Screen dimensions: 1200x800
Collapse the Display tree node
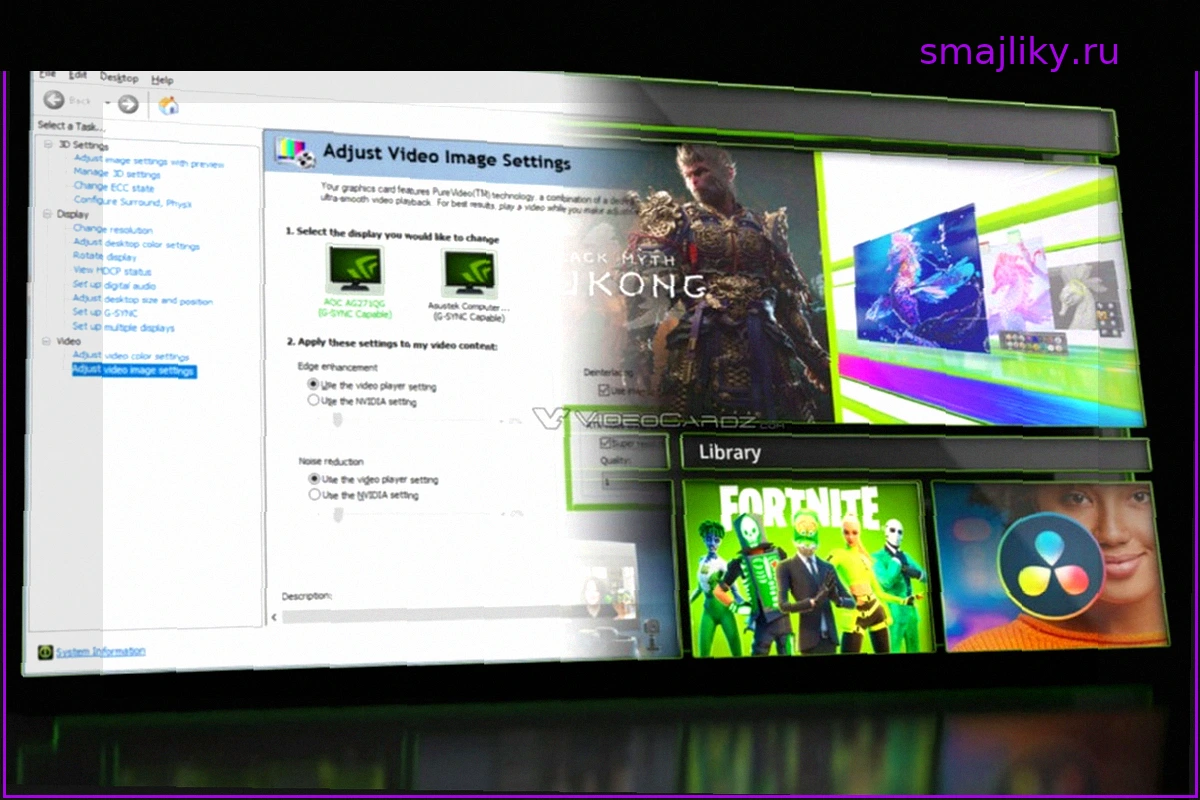47,214
